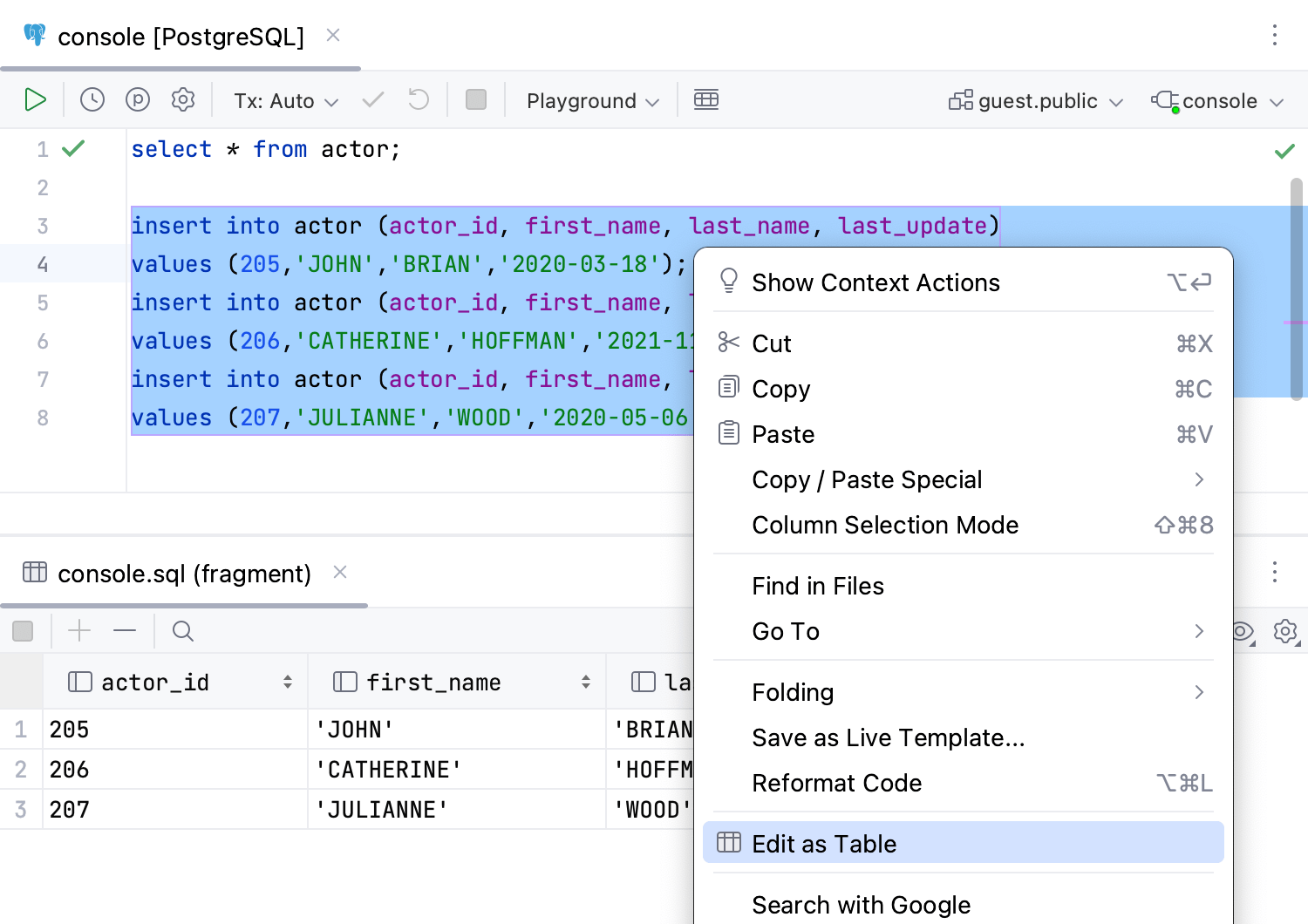This screenshot has height=924, width=1308.
Task: Roll back the transaction with the undo arrow
Action: click(x=418, y=99)
